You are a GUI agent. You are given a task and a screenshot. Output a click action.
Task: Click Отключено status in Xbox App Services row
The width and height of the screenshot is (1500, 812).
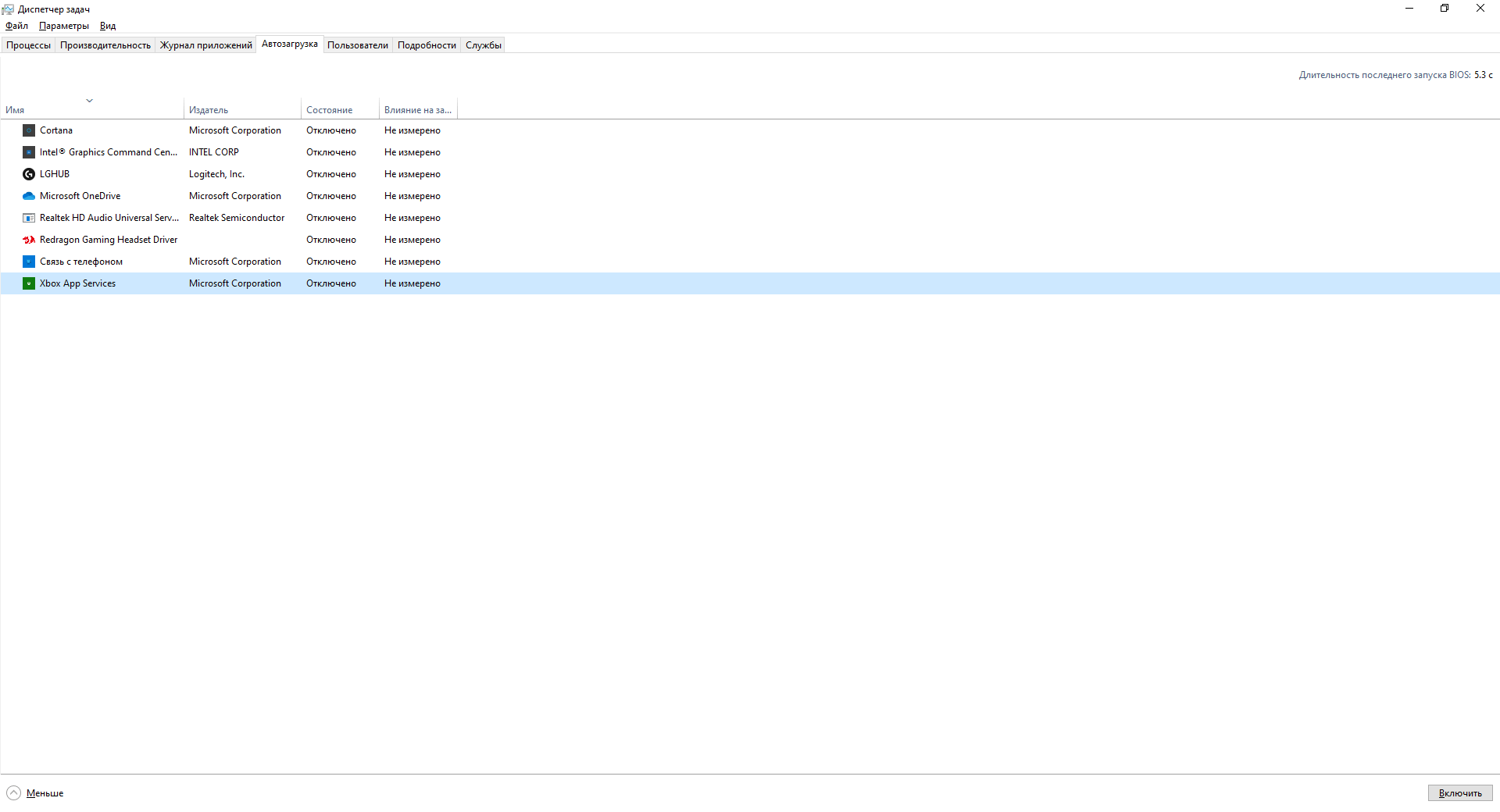[331, 283]
